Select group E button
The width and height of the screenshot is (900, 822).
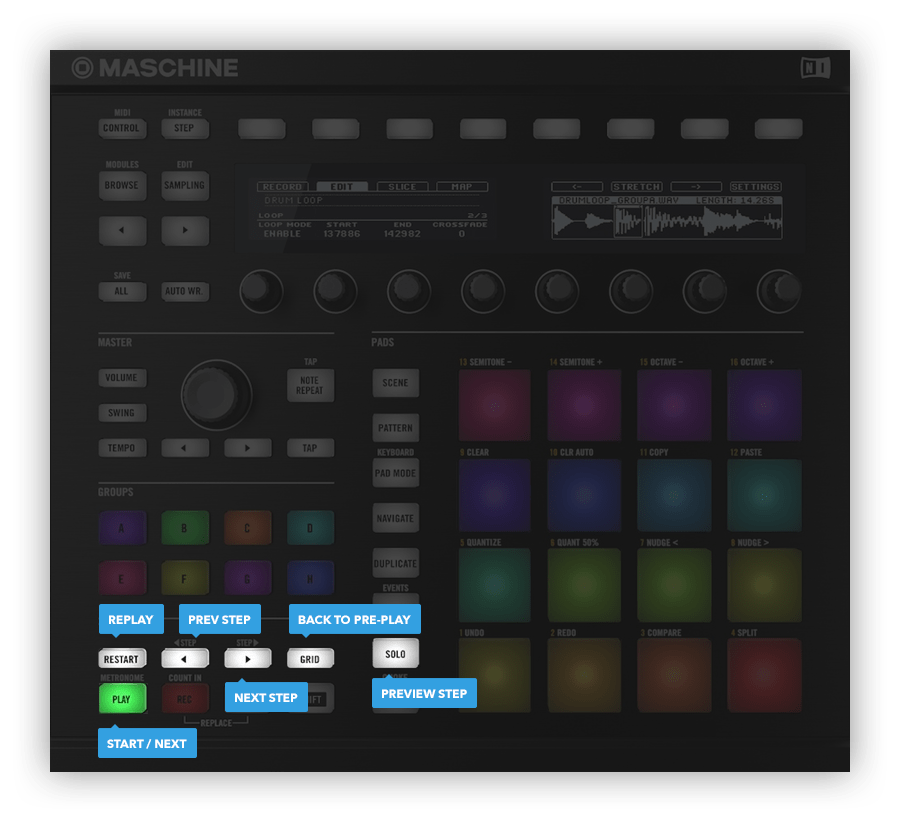pyautogui.click(x=122, y=578)
